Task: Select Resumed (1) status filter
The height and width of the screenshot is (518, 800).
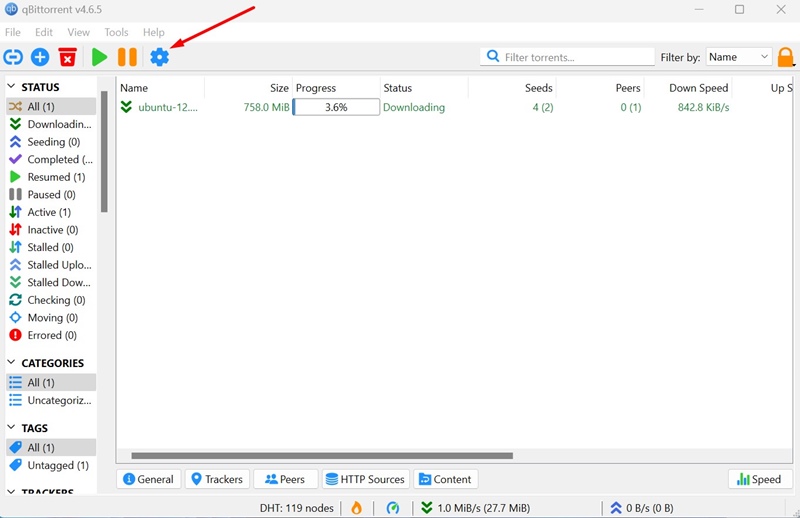Action: (51, 177)
